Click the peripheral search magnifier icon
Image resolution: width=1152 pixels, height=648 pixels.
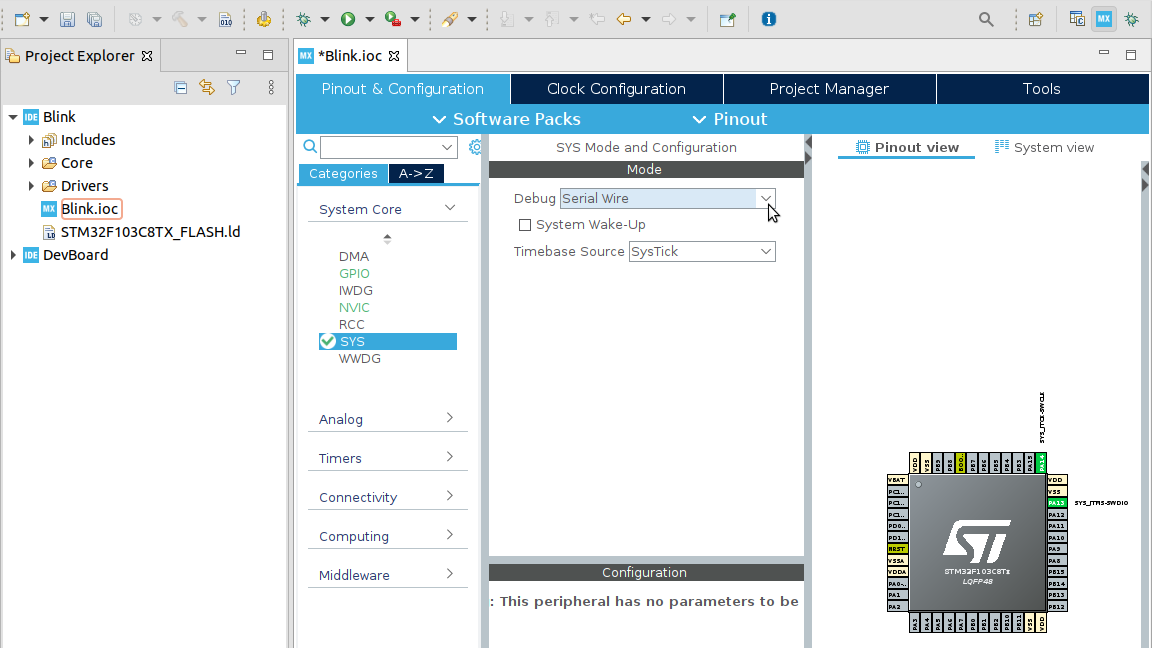(310, 147)
